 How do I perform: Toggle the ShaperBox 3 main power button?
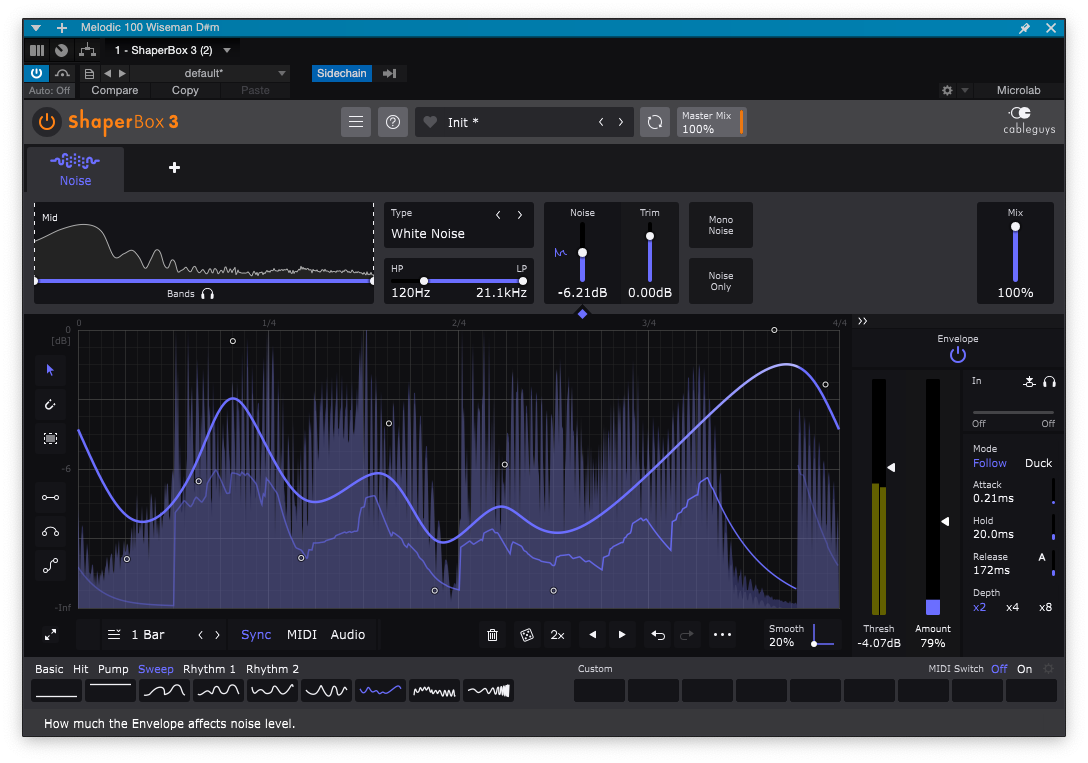[x=46, y=122]
